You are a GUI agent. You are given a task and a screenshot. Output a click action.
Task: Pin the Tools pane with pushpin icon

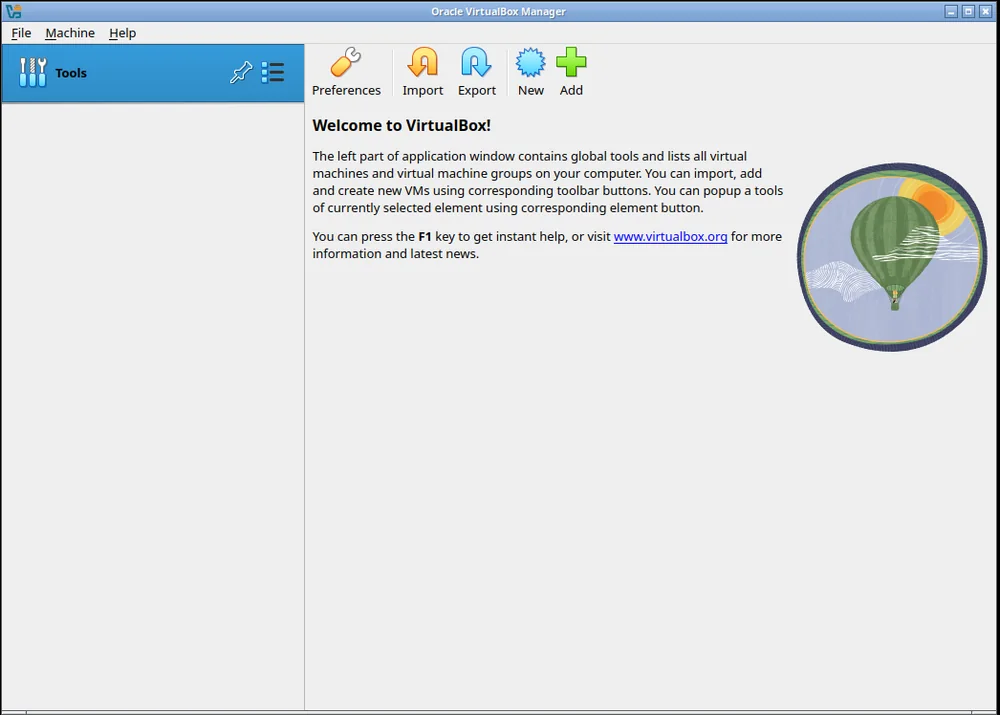[x=241, y=73]
